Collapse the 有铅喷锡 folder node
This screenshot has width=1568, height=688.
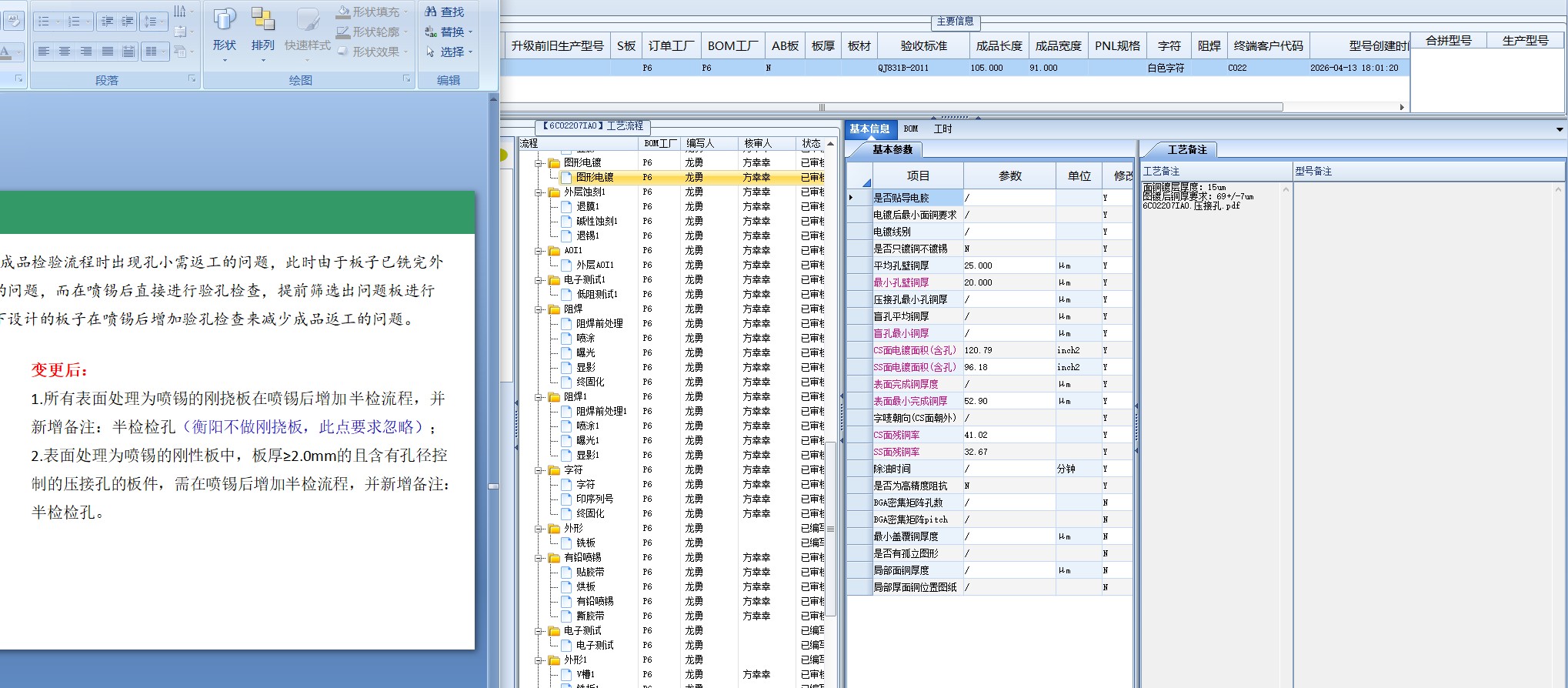point(539,558)
